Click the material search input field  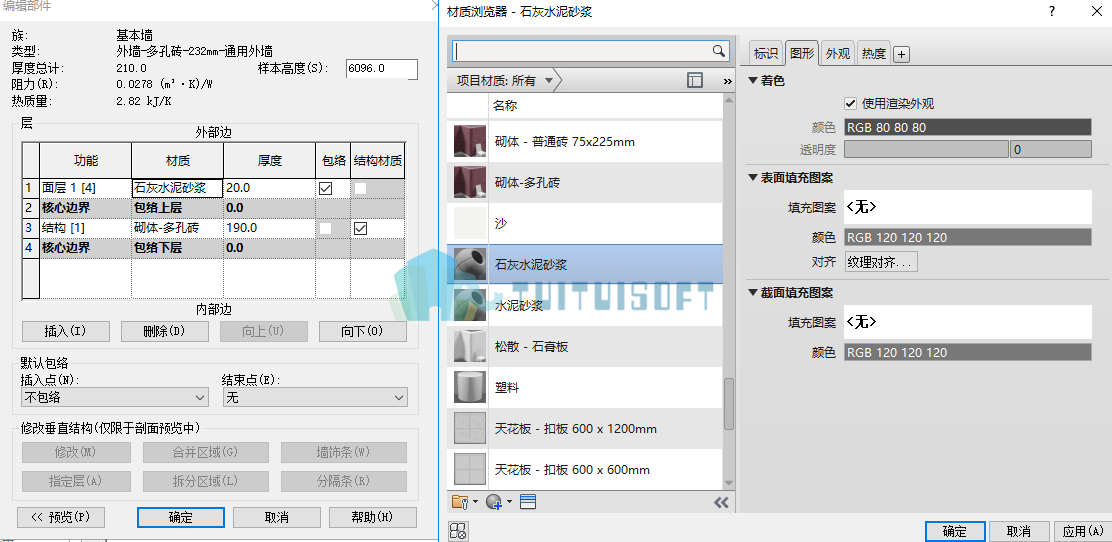click(582, 51)
